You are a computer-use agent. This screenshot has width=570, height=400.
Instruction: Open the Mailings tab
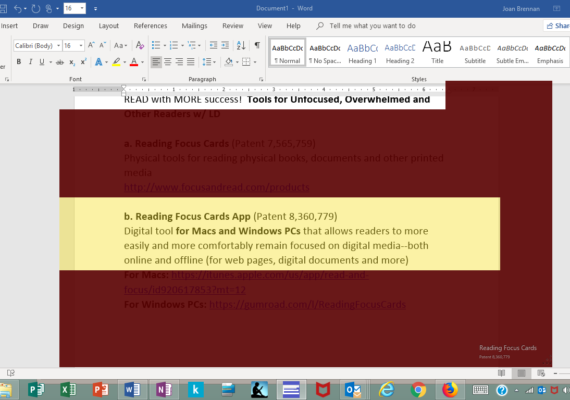(x=194, y=26)
